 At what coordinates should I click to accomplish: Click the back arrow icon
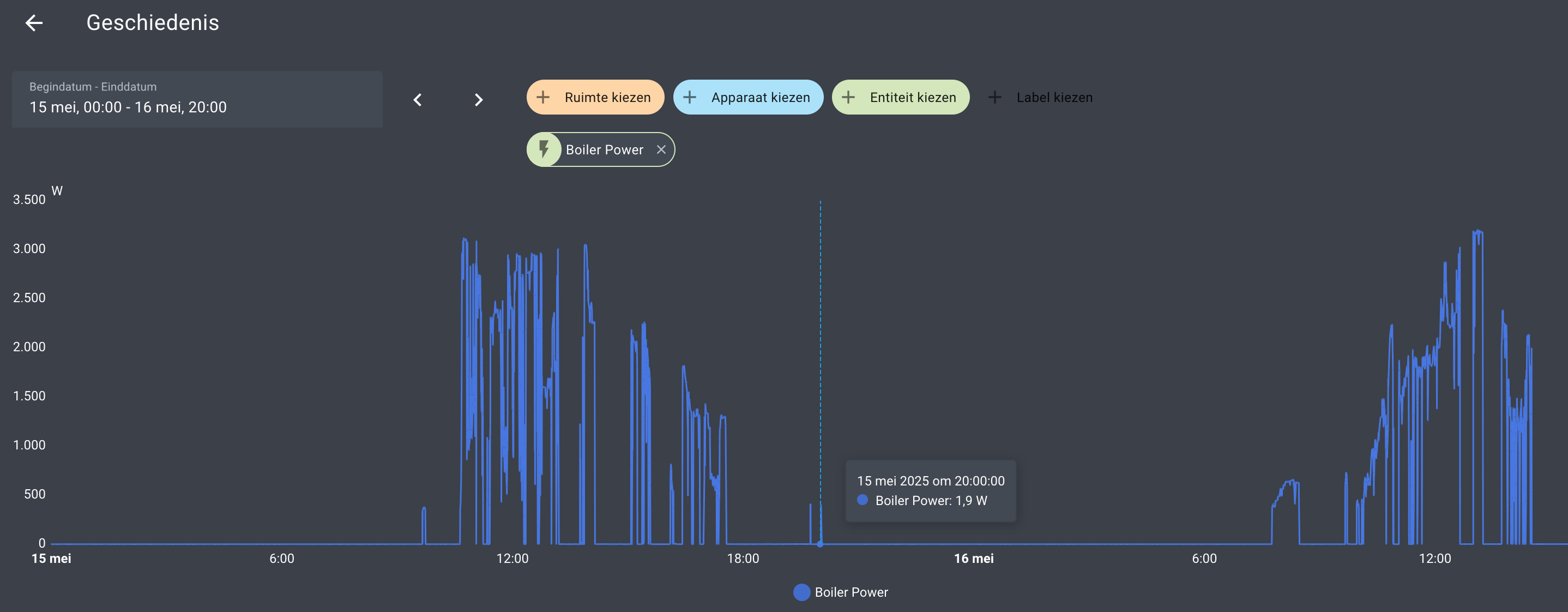tap(34, 23)
